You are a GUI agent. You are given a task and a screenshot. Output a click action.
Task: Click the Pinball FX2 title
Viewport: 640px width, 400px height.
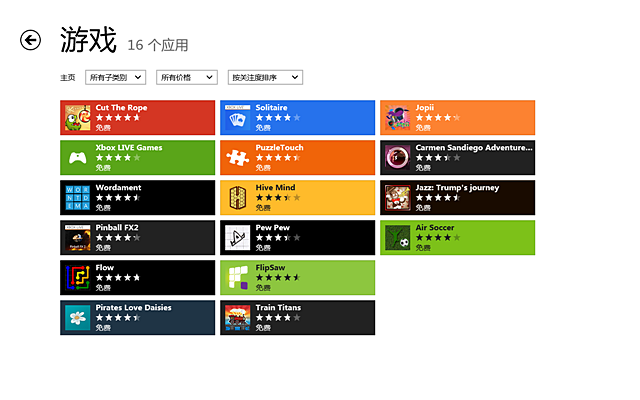point(117,228)
